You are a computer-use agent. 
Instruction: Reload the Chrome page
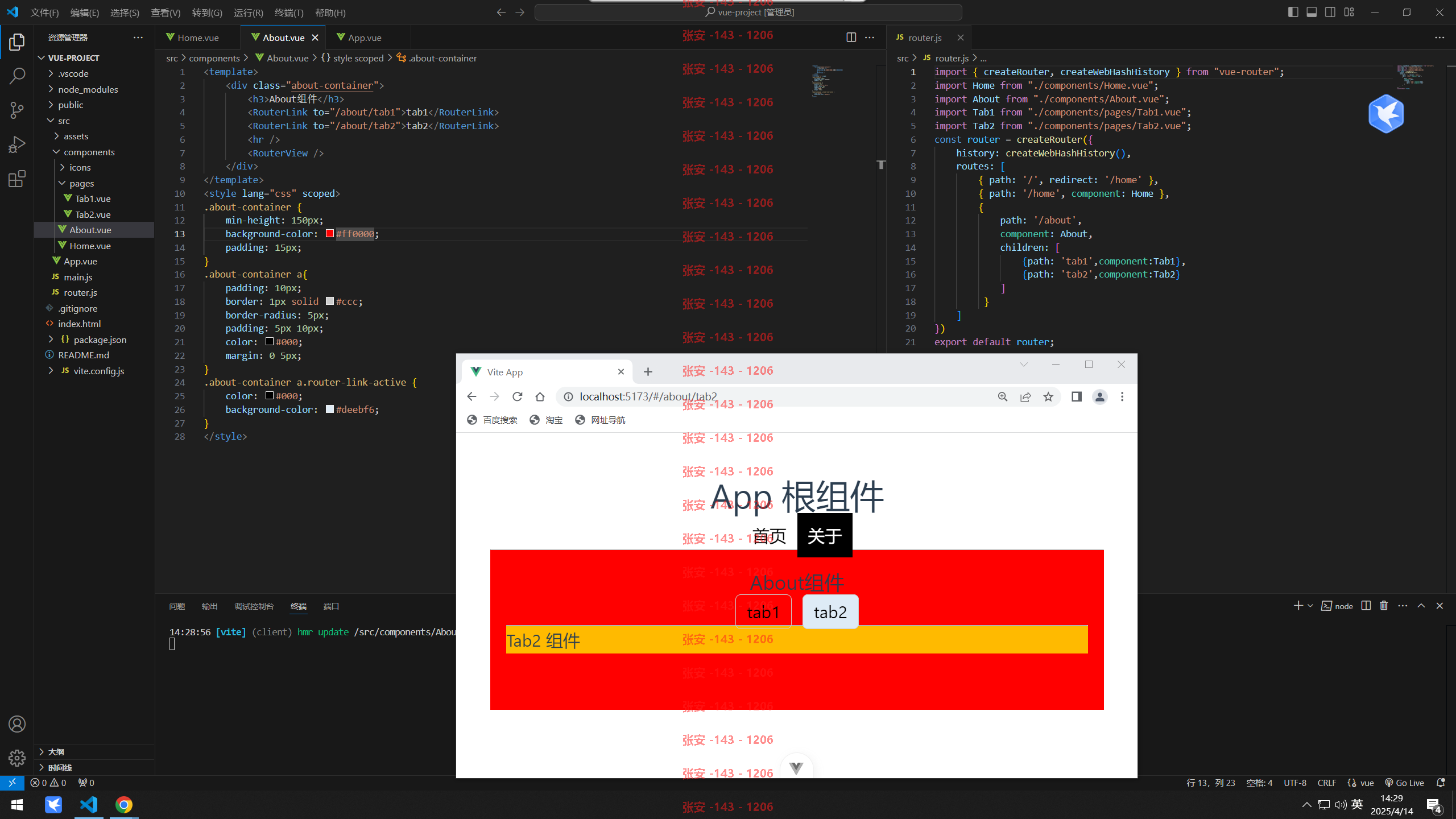coord(517,397)
